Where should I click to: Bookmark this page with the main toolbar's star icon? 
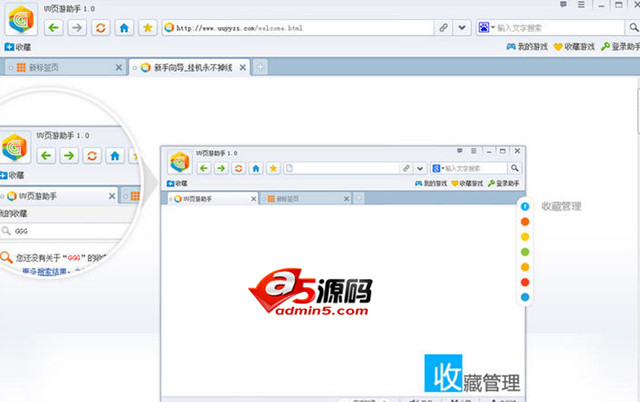tap(147, 28)
